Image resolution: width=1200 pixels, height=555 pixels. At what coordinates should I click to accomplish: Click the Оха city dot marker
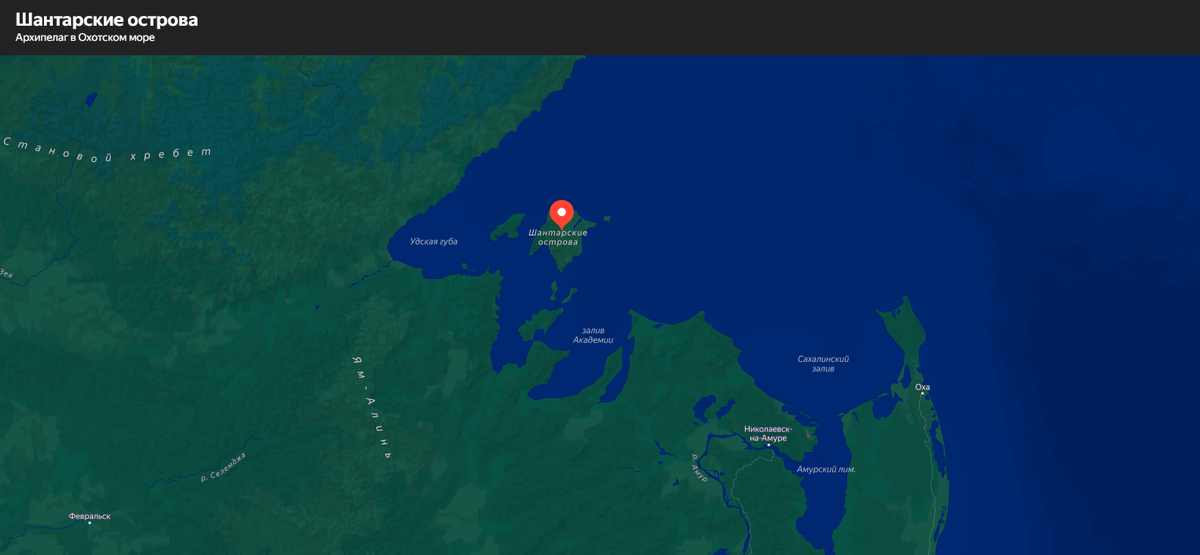point(922,394)
